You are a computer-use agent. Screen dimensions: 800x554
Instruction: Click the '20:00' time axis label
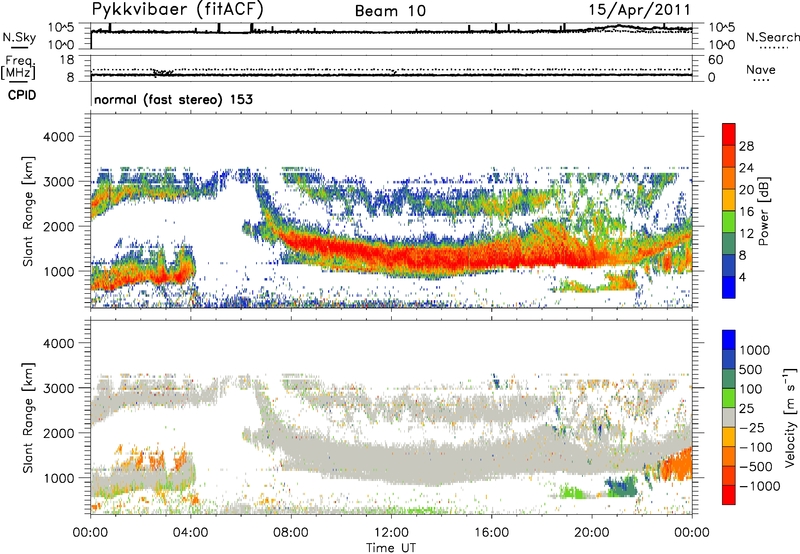pyautogui.click(x=592, y=533)
